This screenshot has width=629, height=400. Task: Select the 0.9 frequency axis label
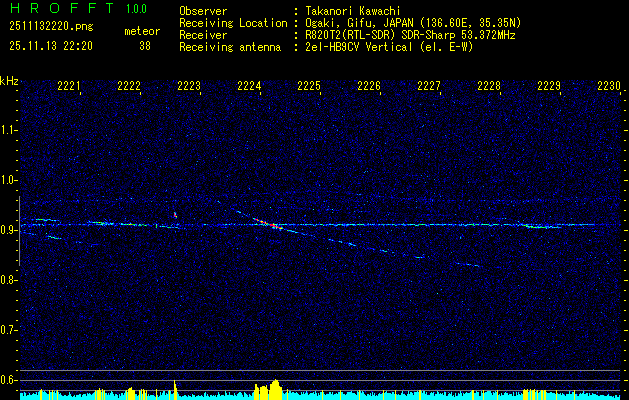(x=9, y=230)
